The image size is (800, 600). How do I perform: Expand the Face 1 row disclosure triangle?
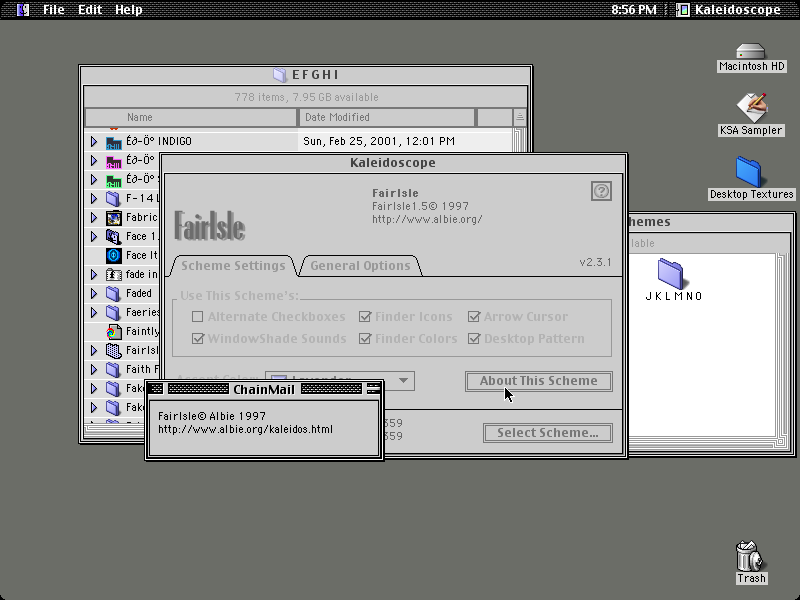pos(94,237)
